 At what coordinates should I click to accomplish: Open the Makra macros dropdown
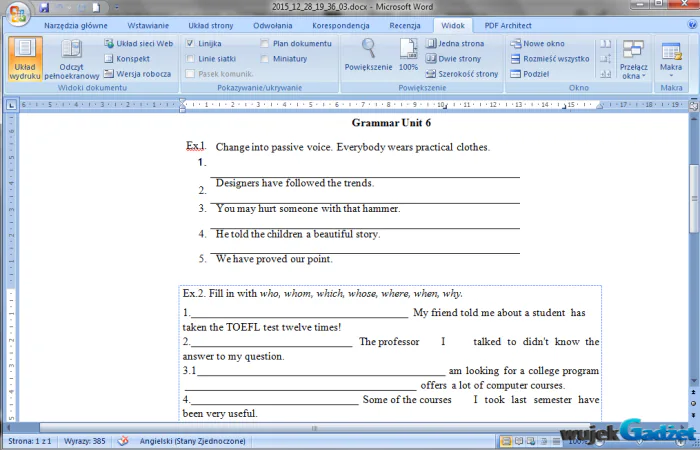(671, 59)
